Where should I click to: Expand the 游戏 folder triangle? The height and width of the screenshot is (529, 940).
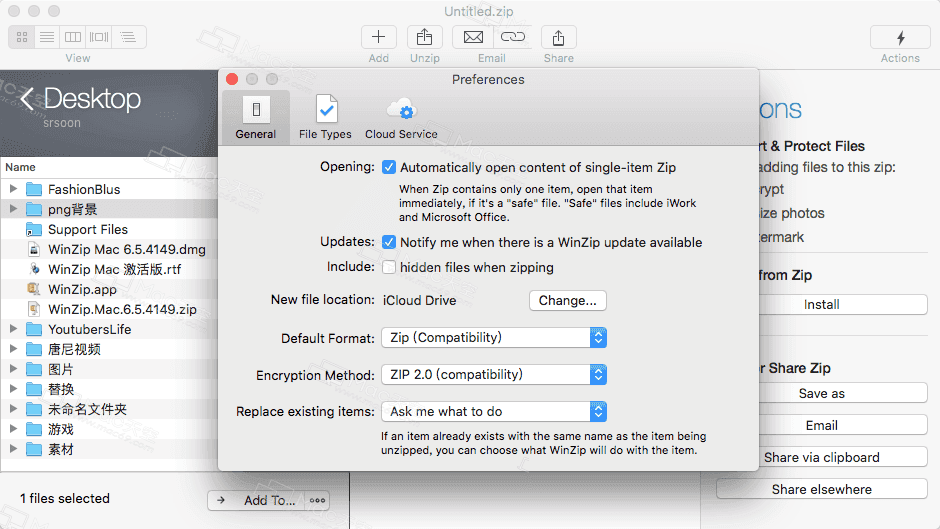pyautogui.click(x=13, y=429)
